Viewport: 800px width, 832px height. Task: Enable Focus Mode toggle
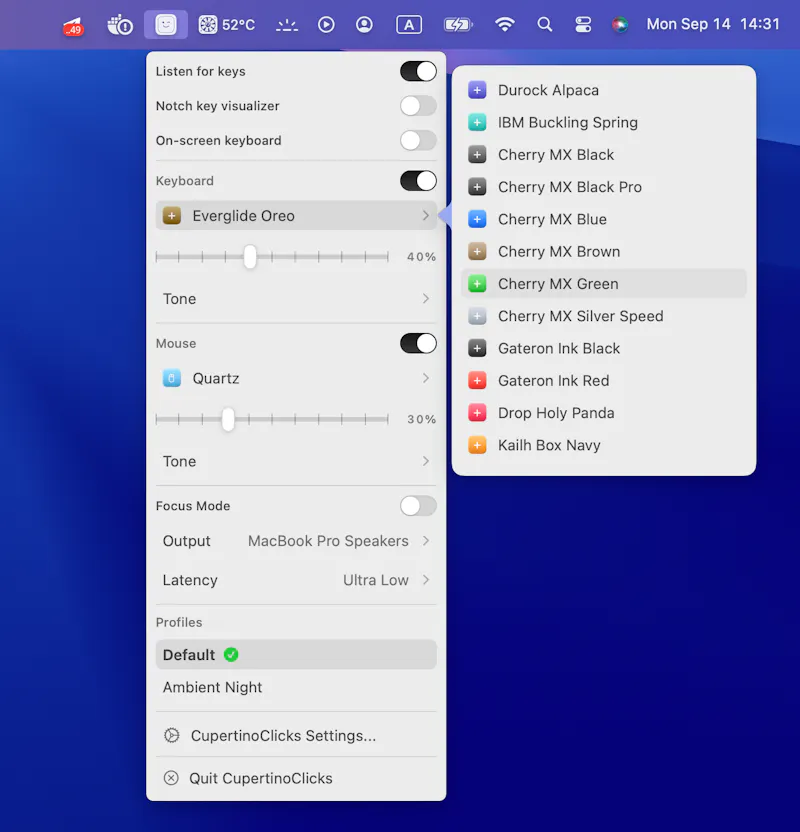pos(418,506)
